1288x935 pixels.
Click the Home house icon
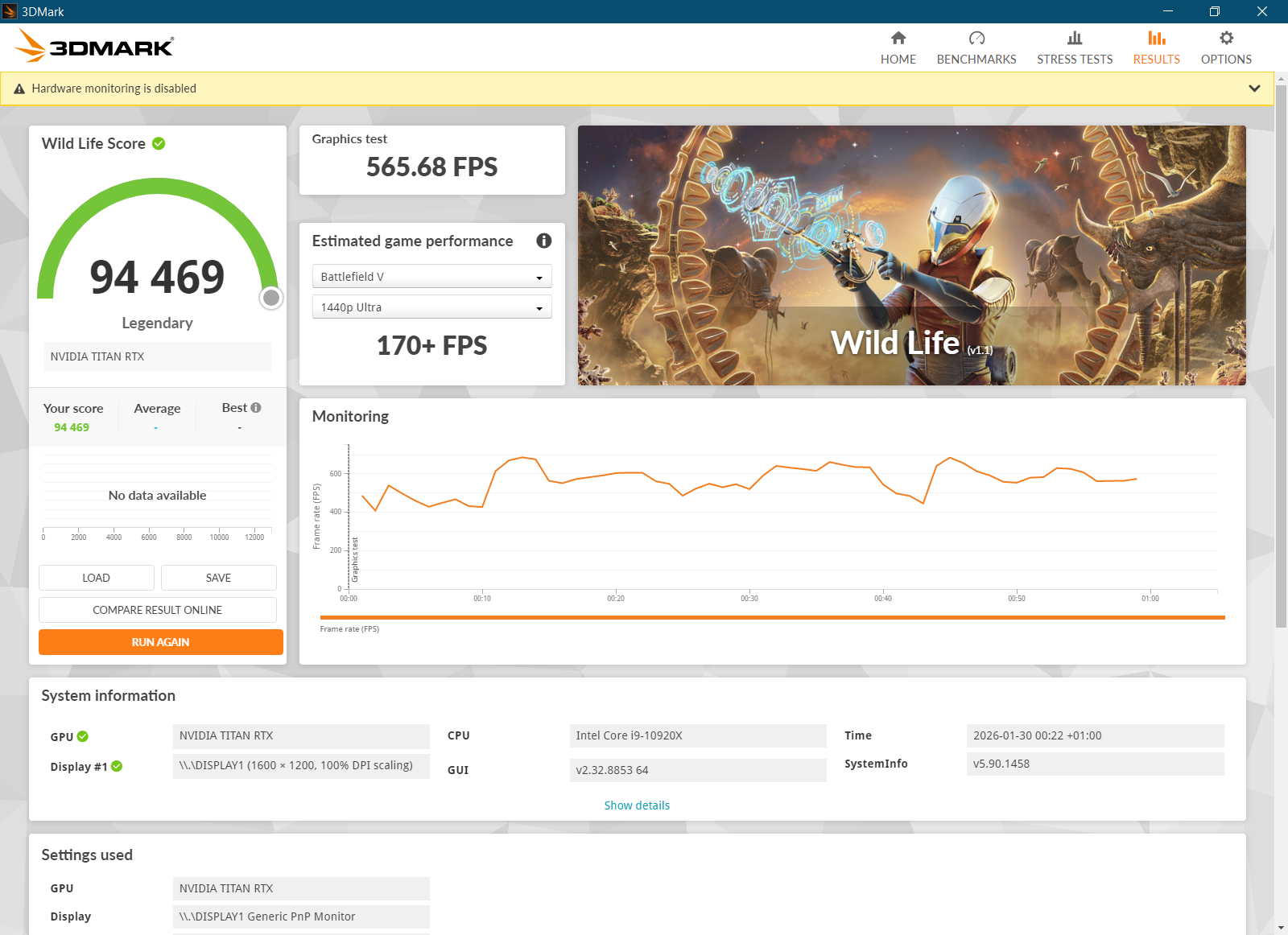(x=898, y=38)
